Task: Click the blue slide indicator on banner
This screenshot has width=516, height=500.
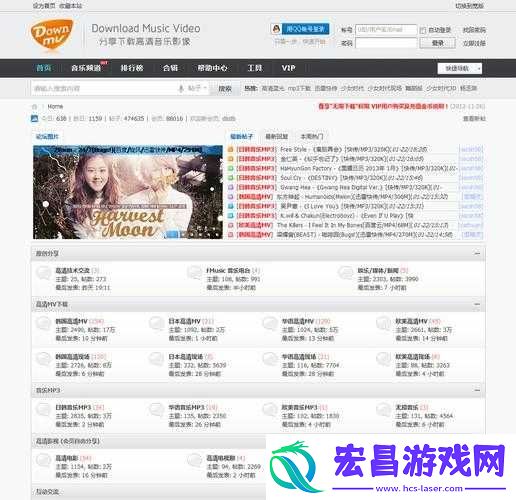Action: click(x=172, y=234)
